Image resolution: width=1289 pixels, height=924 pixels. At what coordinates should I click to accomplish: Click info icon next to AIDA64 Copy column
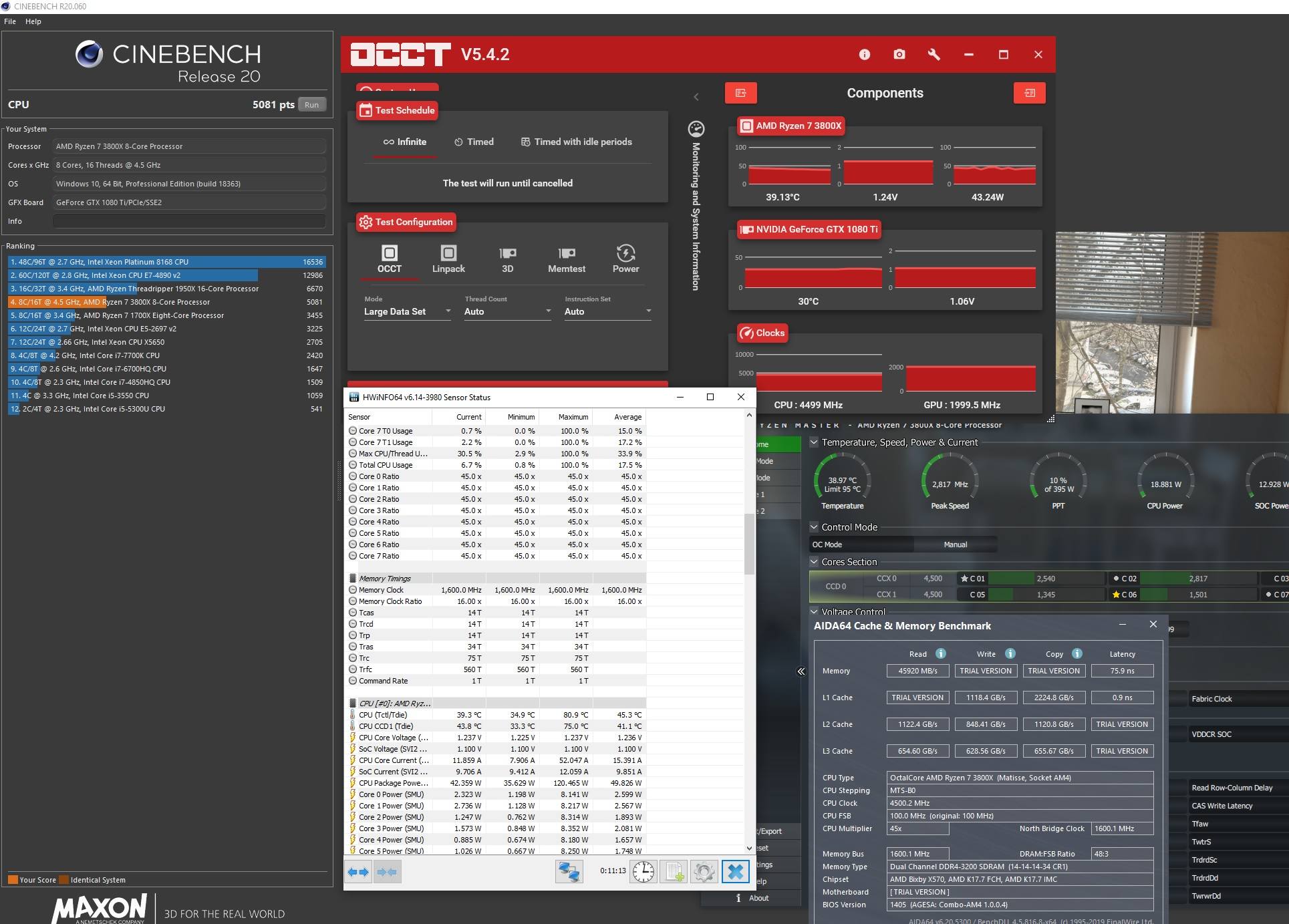[x=1077, y=654]
